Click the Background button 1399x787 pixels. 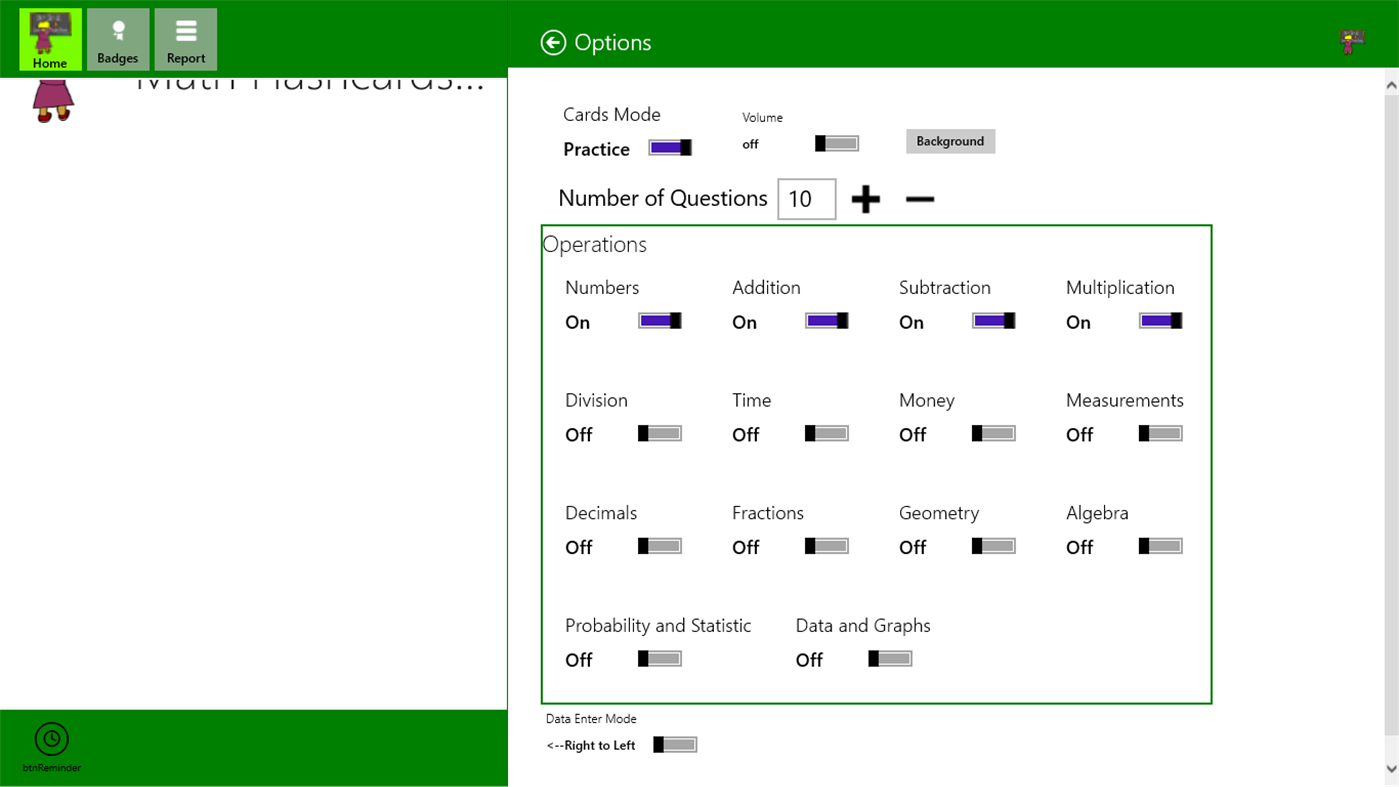tap(949, 141)
